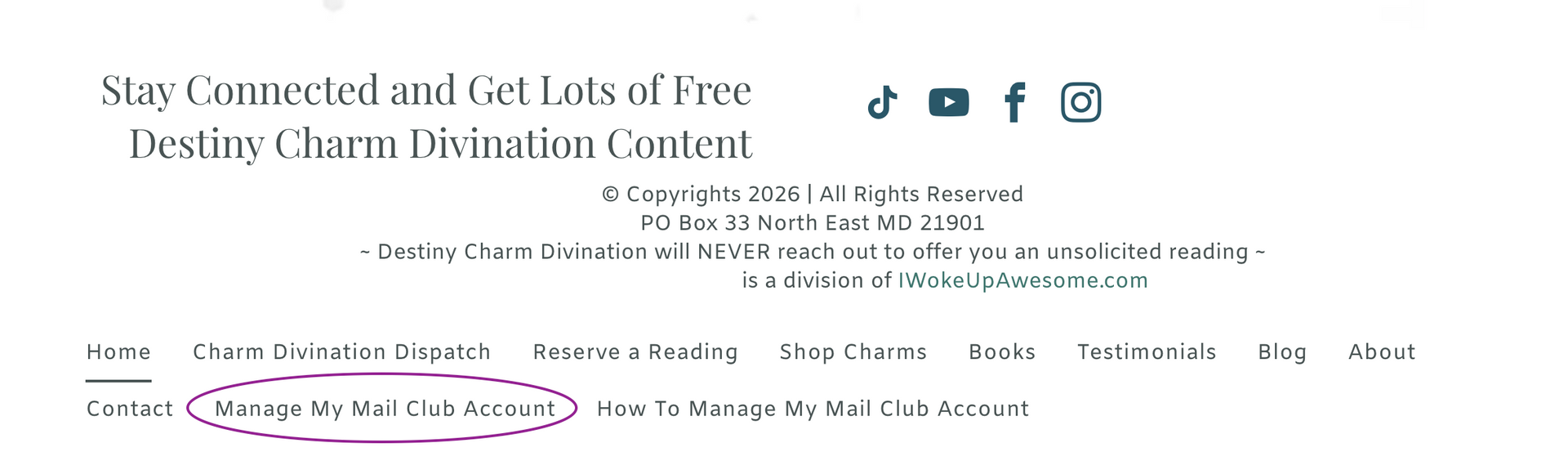Select Reserve a Reading
Screen dimensions: 1568x452
[x=635, y=352]
